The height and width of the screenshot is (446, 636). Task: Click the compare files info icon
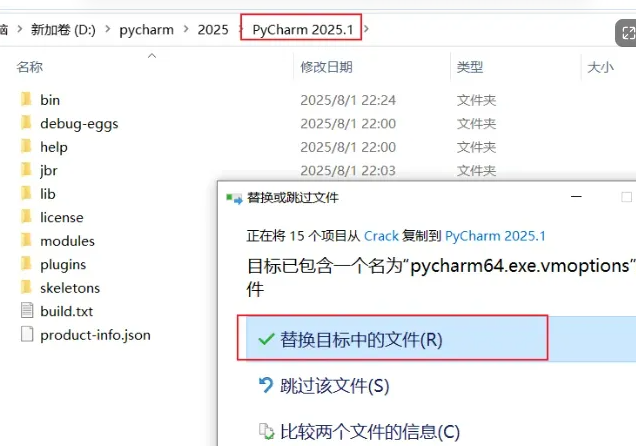coord(266,431)
